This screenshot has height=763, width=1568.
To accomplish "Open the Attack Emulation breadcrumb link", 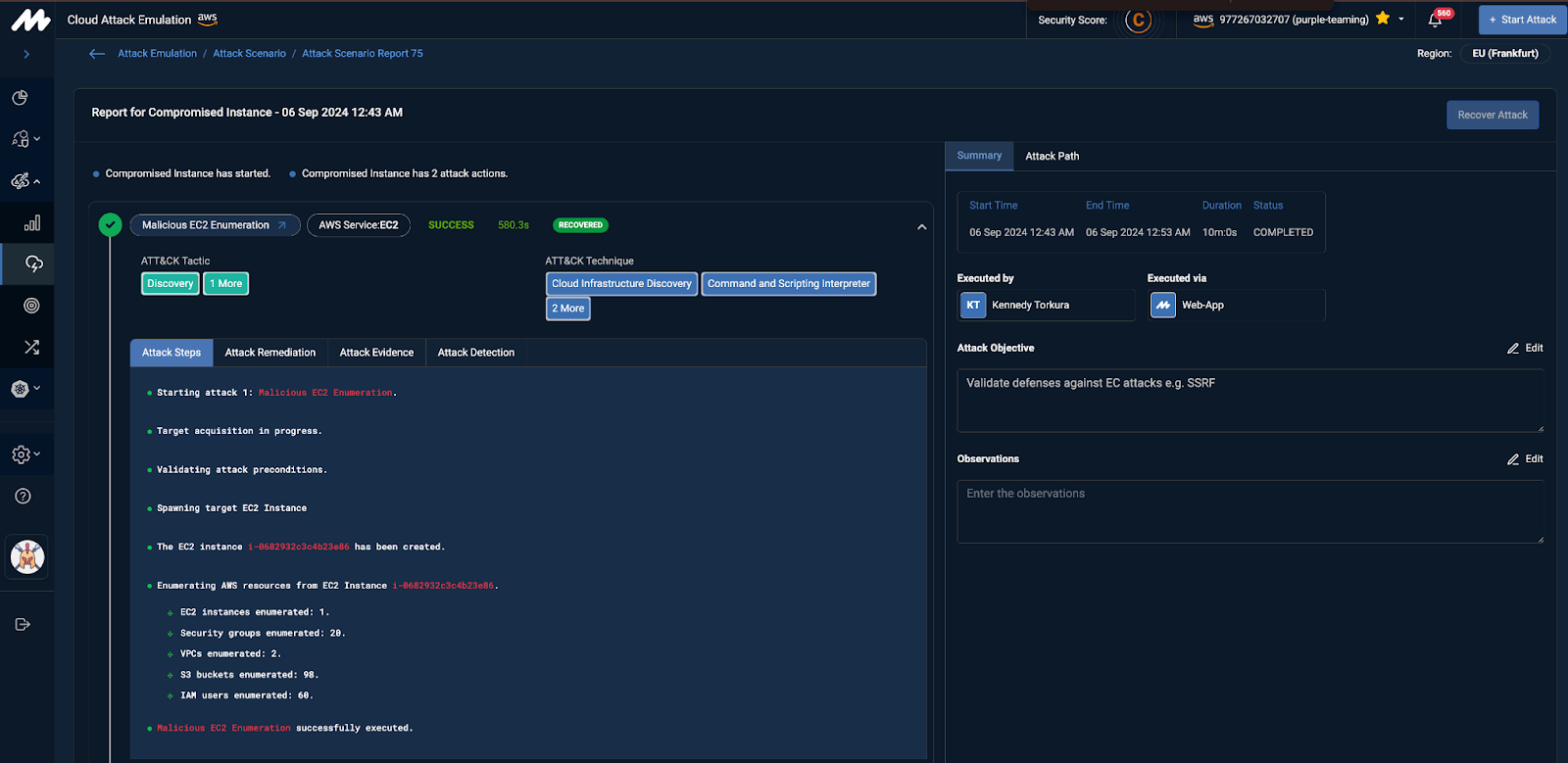I will [157, 54].
